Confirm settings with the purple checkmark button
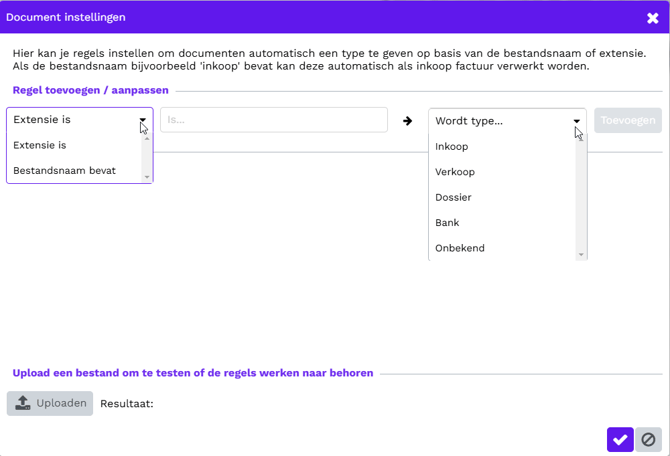Screen dimensions: 670x456 click(x=620, y=439)
